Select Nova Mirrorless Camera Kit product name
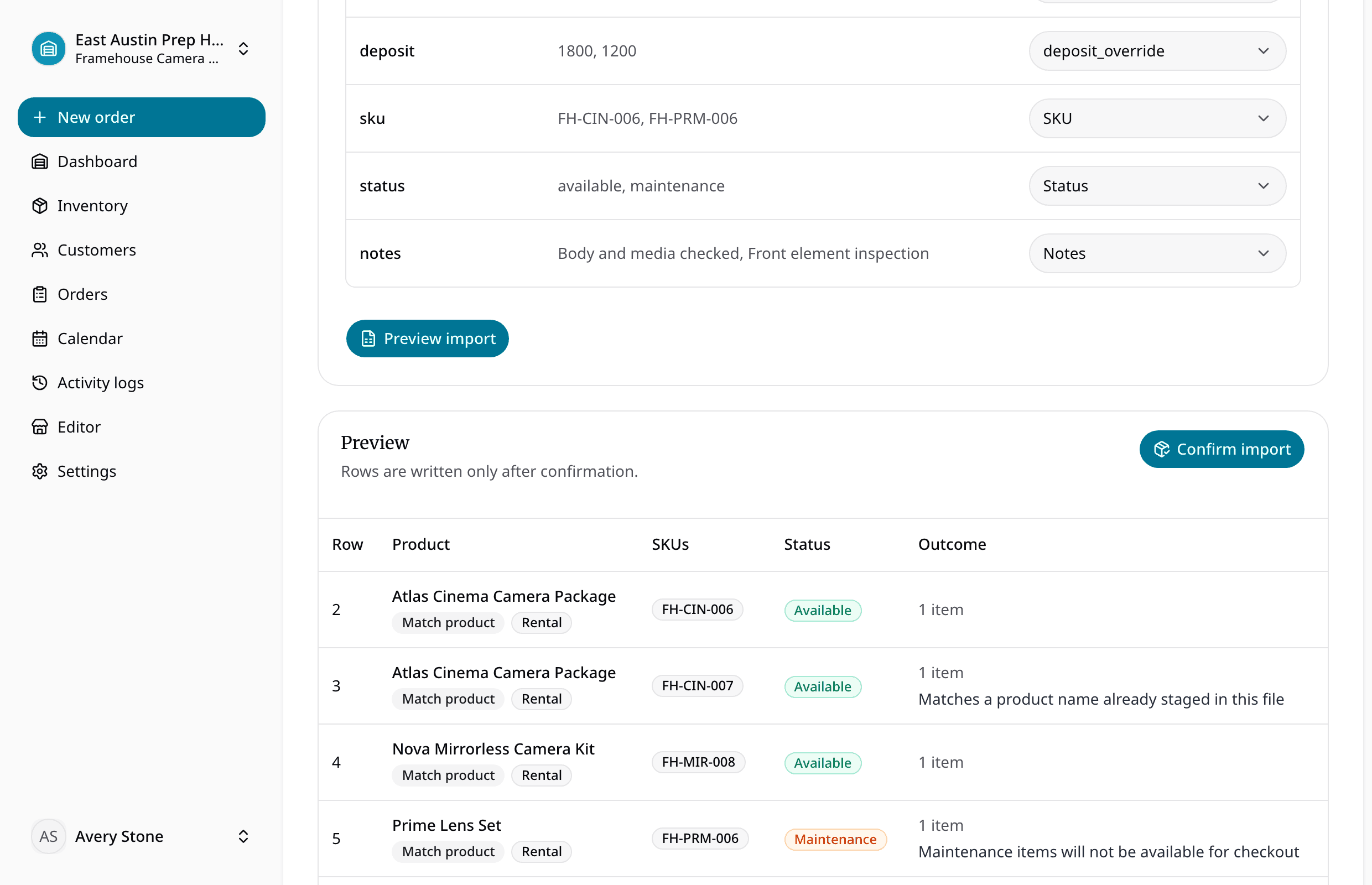The image size is (1372, 885). point(493,749)
